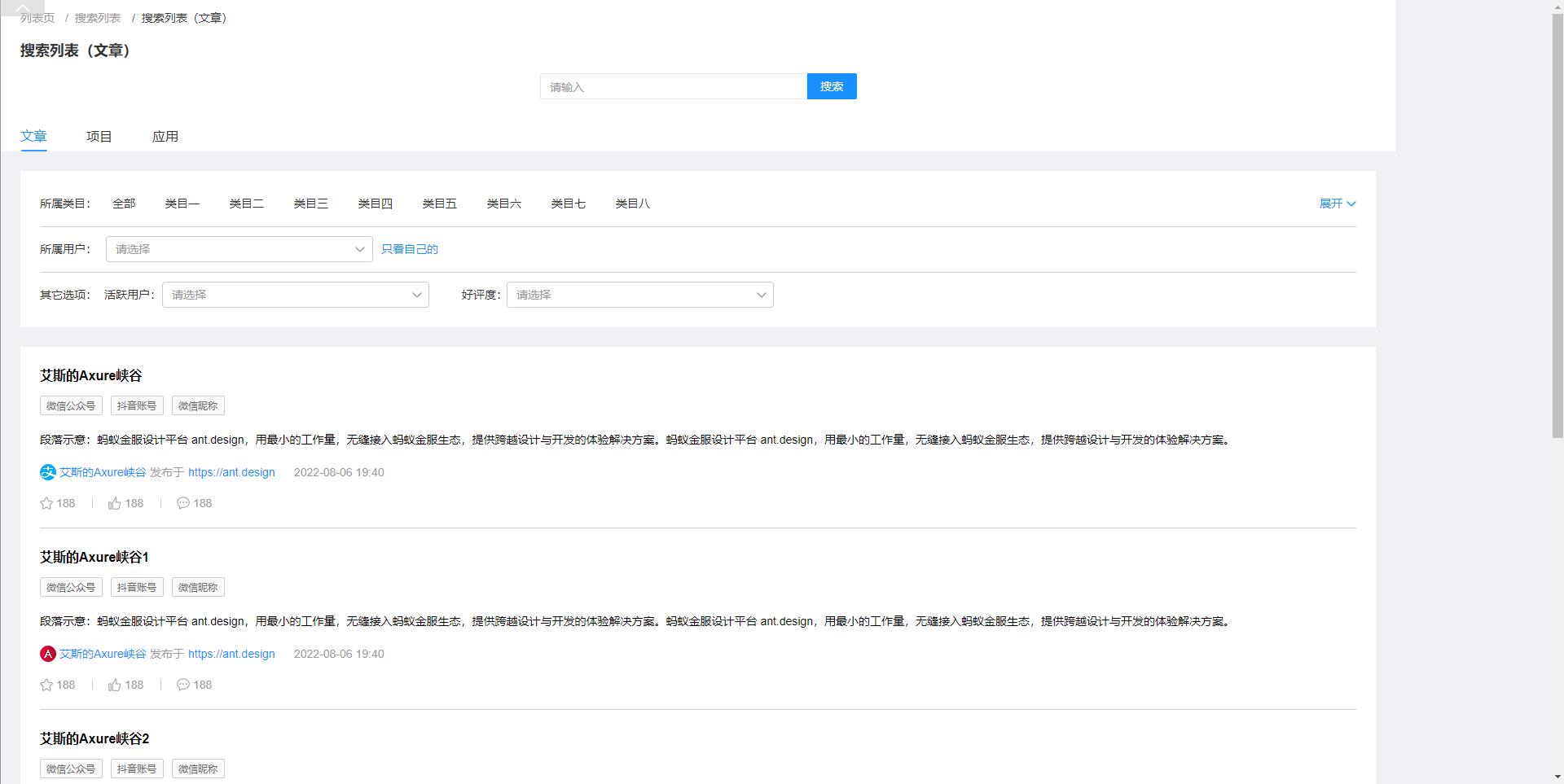Viewport: 1564px width, 784px height.
Task: Click comment icon of 艾斯的Axure峡谷1 article
Action: point(183,685)
